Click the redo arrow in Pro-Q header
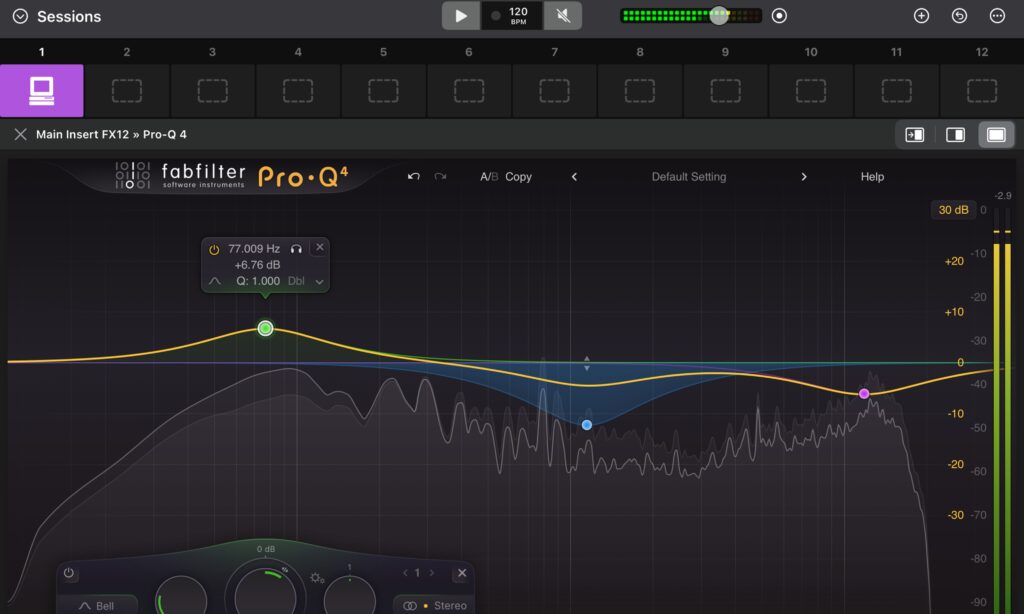 441,177
